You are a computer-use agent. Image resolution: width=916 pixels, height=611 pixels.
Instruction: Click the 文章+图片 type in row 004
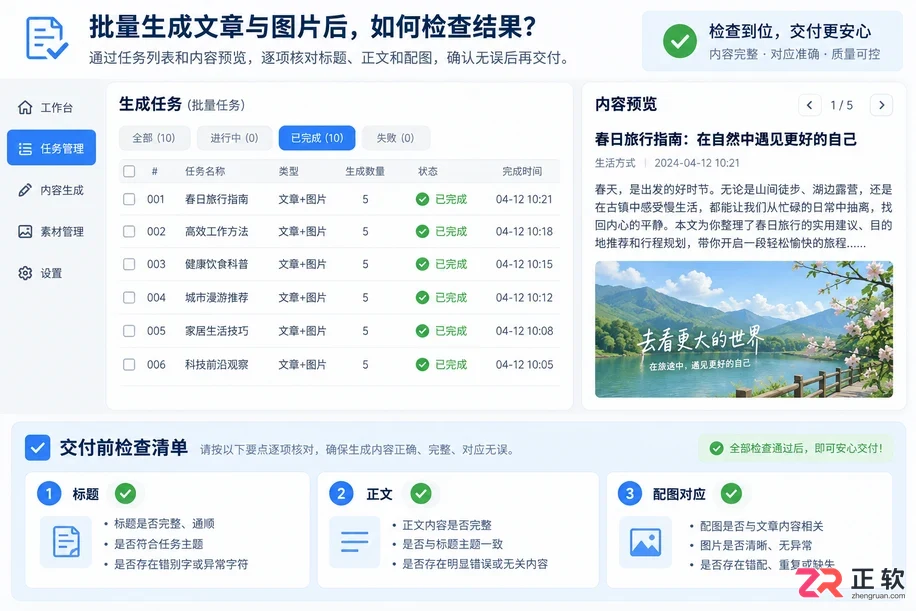302,297
